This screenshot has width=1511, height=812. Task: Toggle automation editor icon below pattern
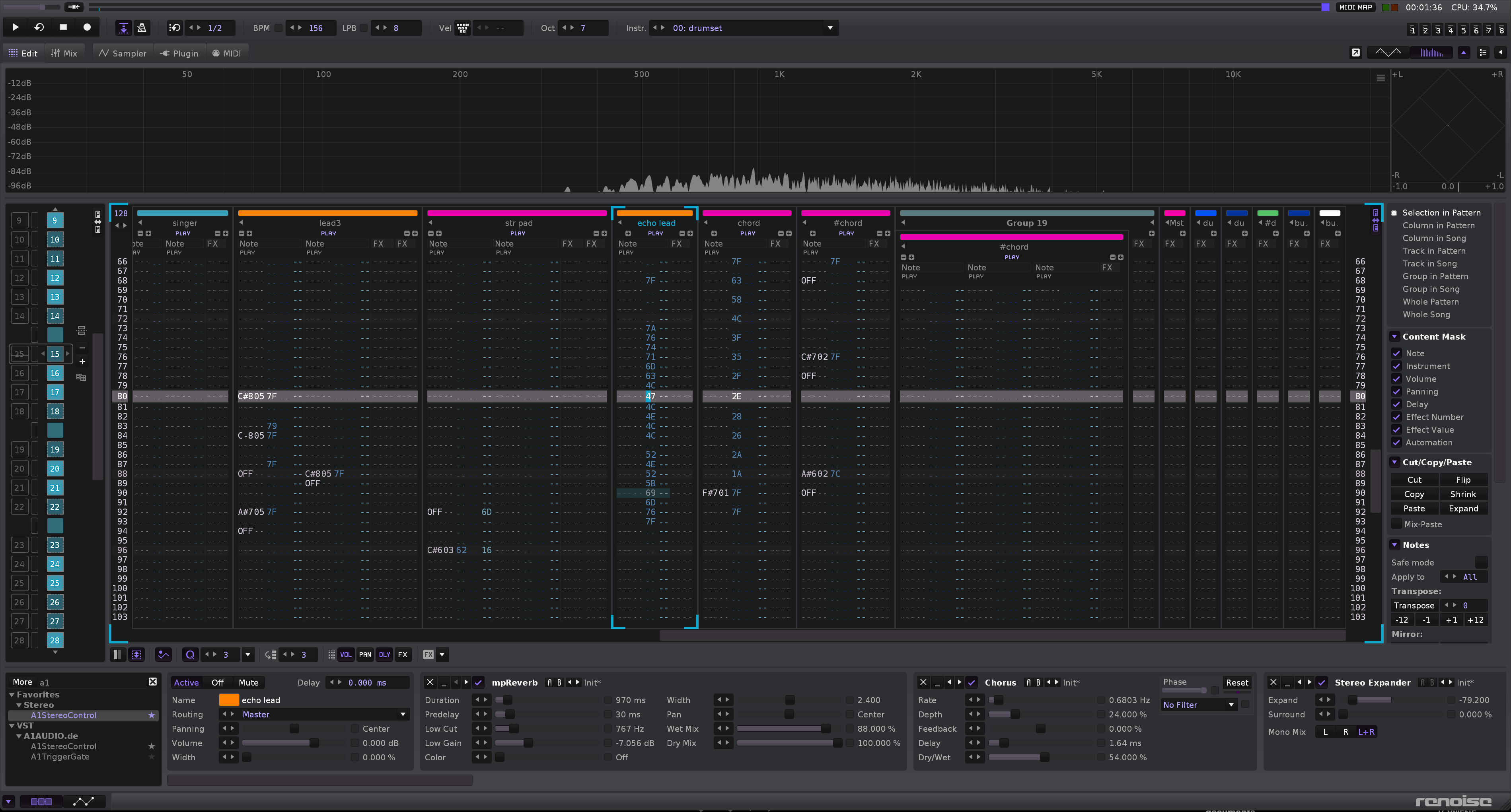[164, 654]
